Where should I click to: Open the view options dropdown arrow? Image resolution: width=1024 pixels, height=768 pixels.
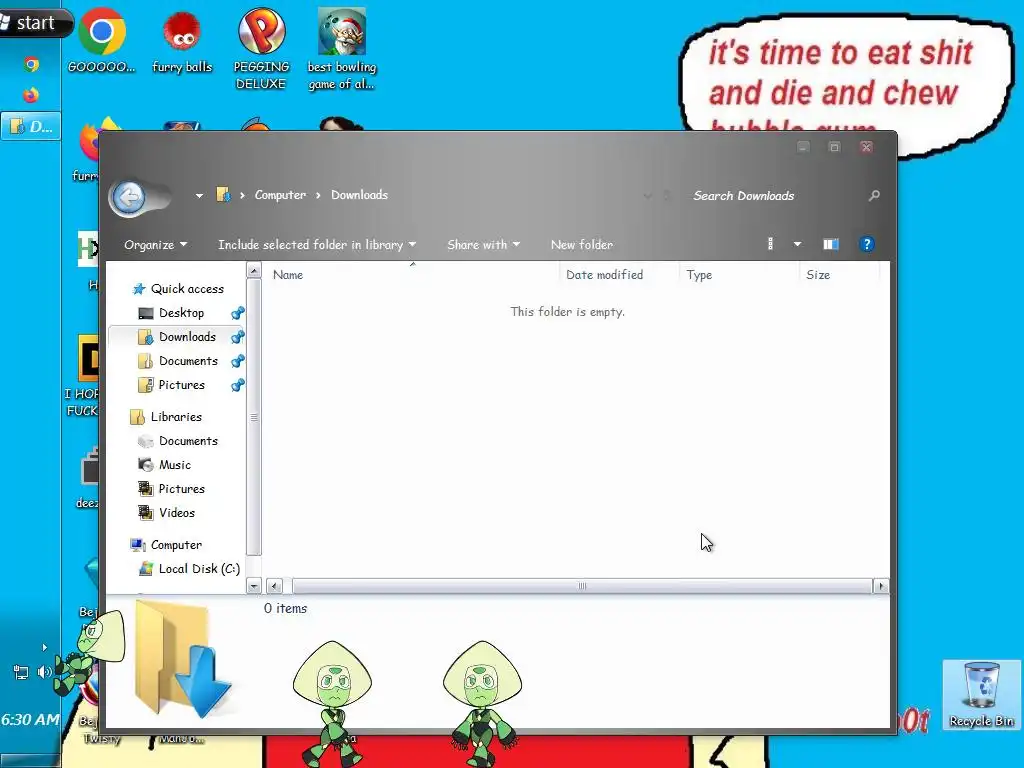[797, 244]
